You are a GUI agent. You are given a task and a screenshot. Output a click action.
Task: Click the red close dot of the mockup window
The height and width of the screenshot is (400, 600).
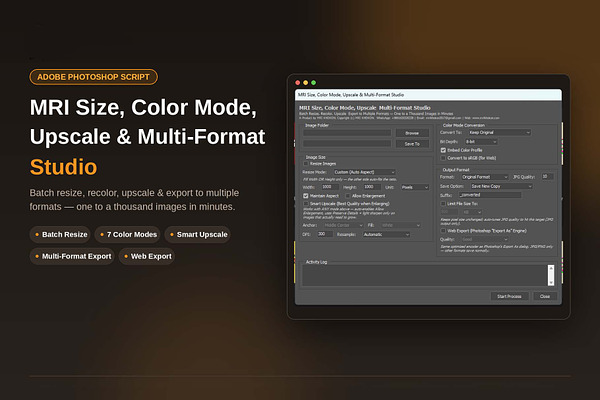tap(298, 83)
